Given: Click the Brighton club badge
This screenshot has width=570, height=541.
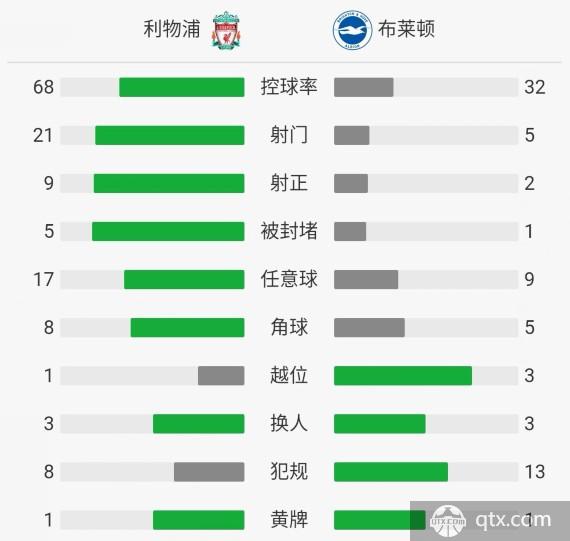Looking at the screenshot, I should (x=352, y=30).
